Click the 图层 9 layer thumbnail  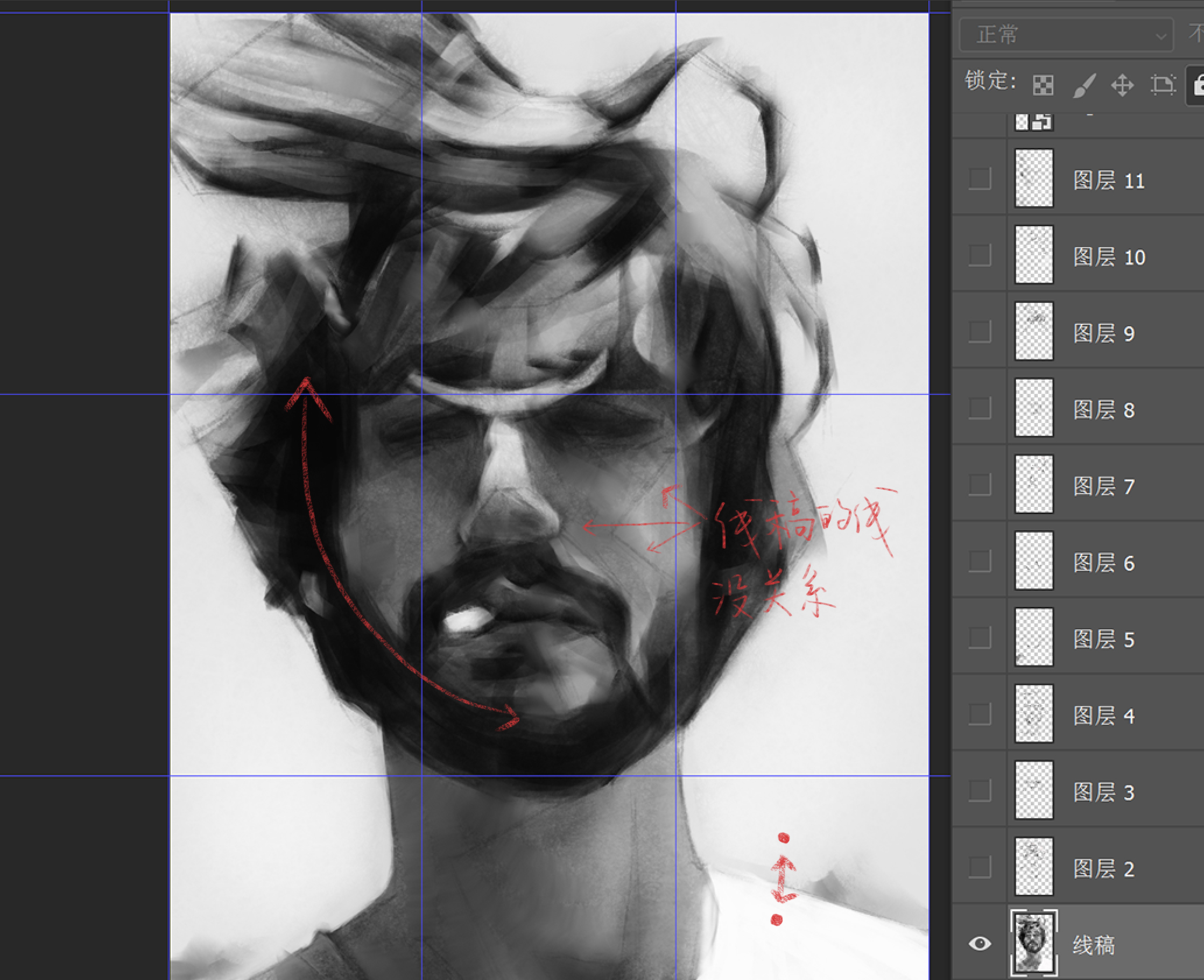tap(1034, 331)
